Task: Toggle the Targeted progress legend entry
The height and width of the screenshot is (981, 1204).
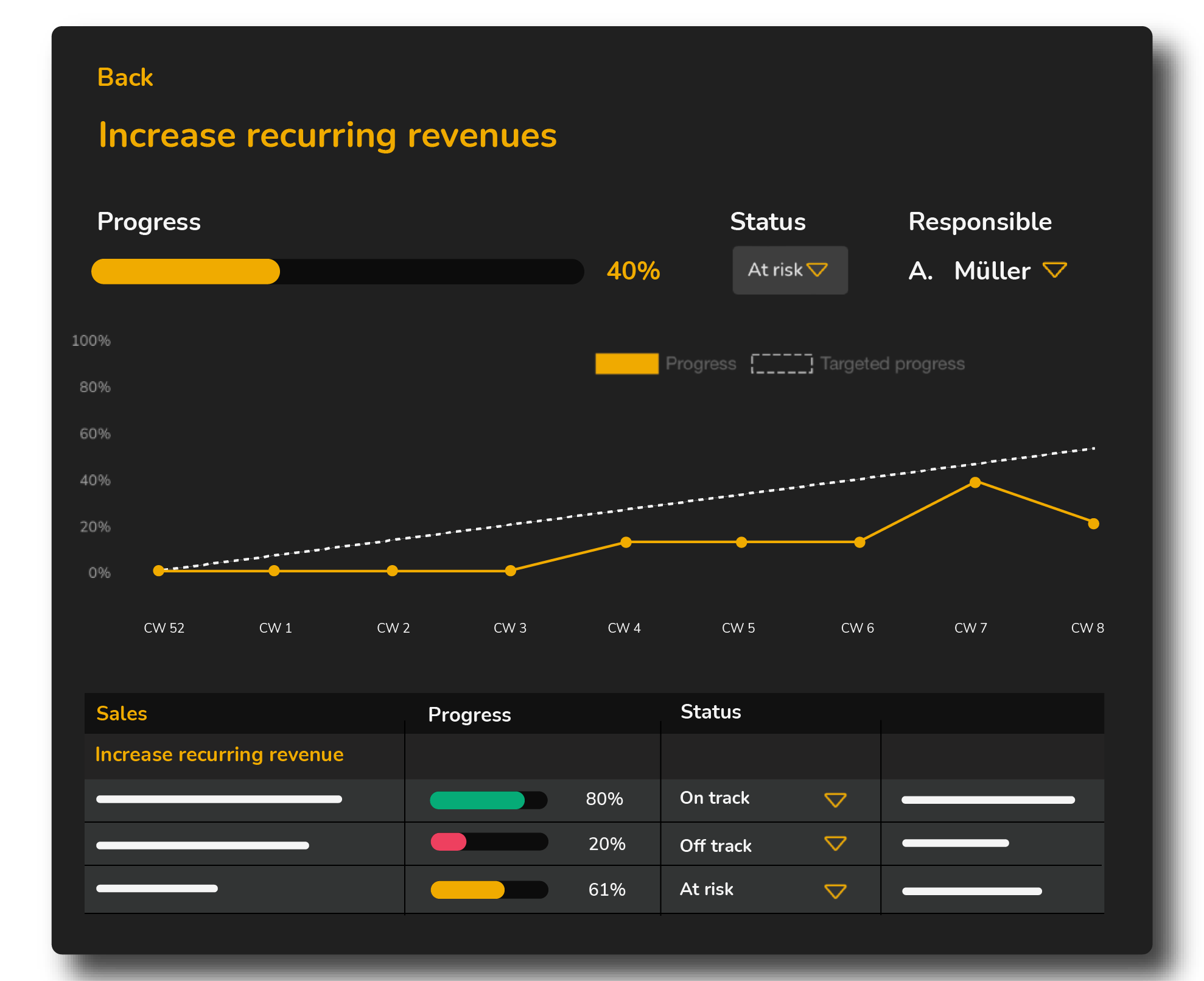Action: click(892, 364)
